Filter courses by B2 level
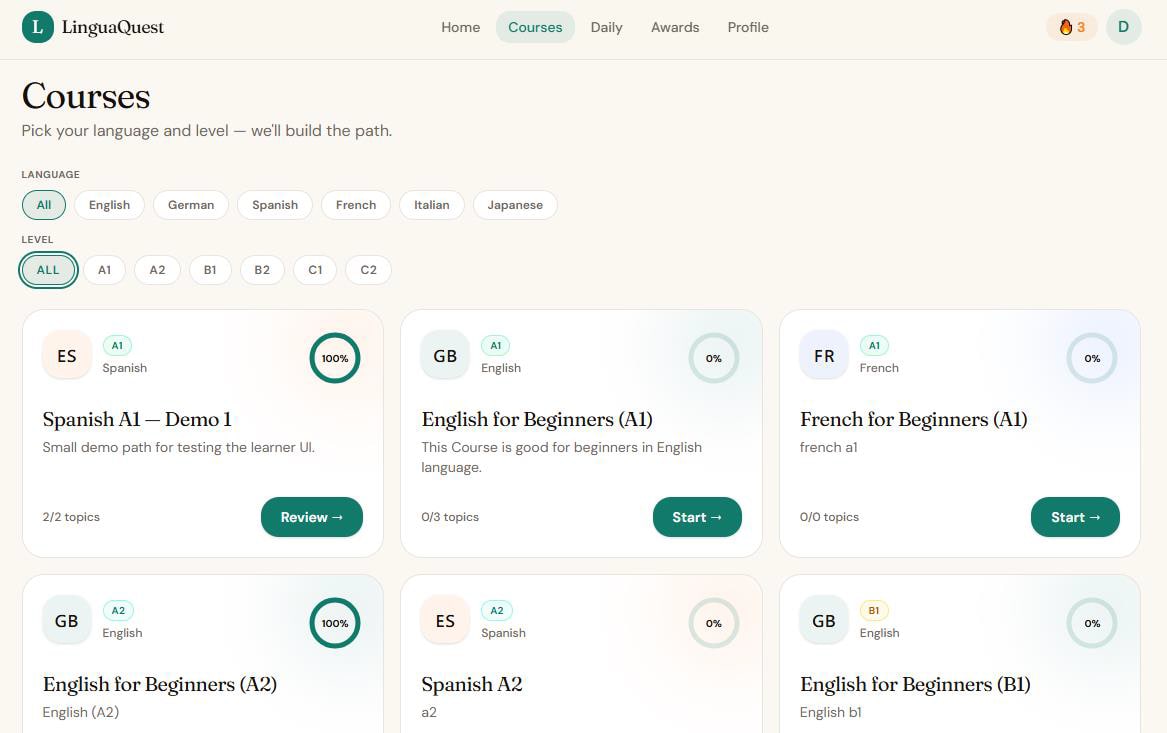Image resolution: width=1167 pixels, height=733 pixels. click(262, 270)
